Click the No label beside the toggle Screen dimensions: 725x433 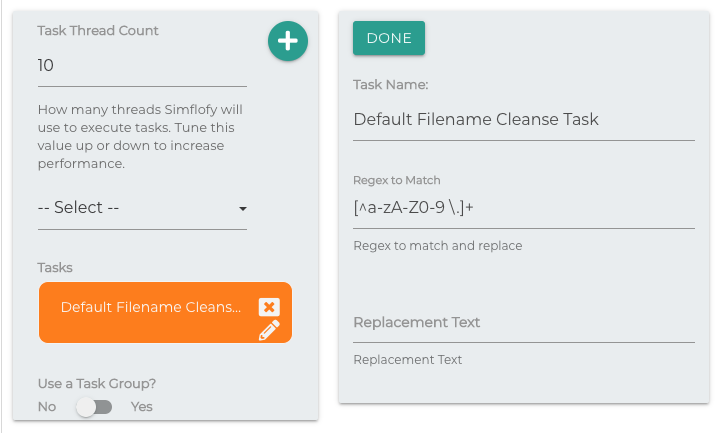tap(47, 407)
